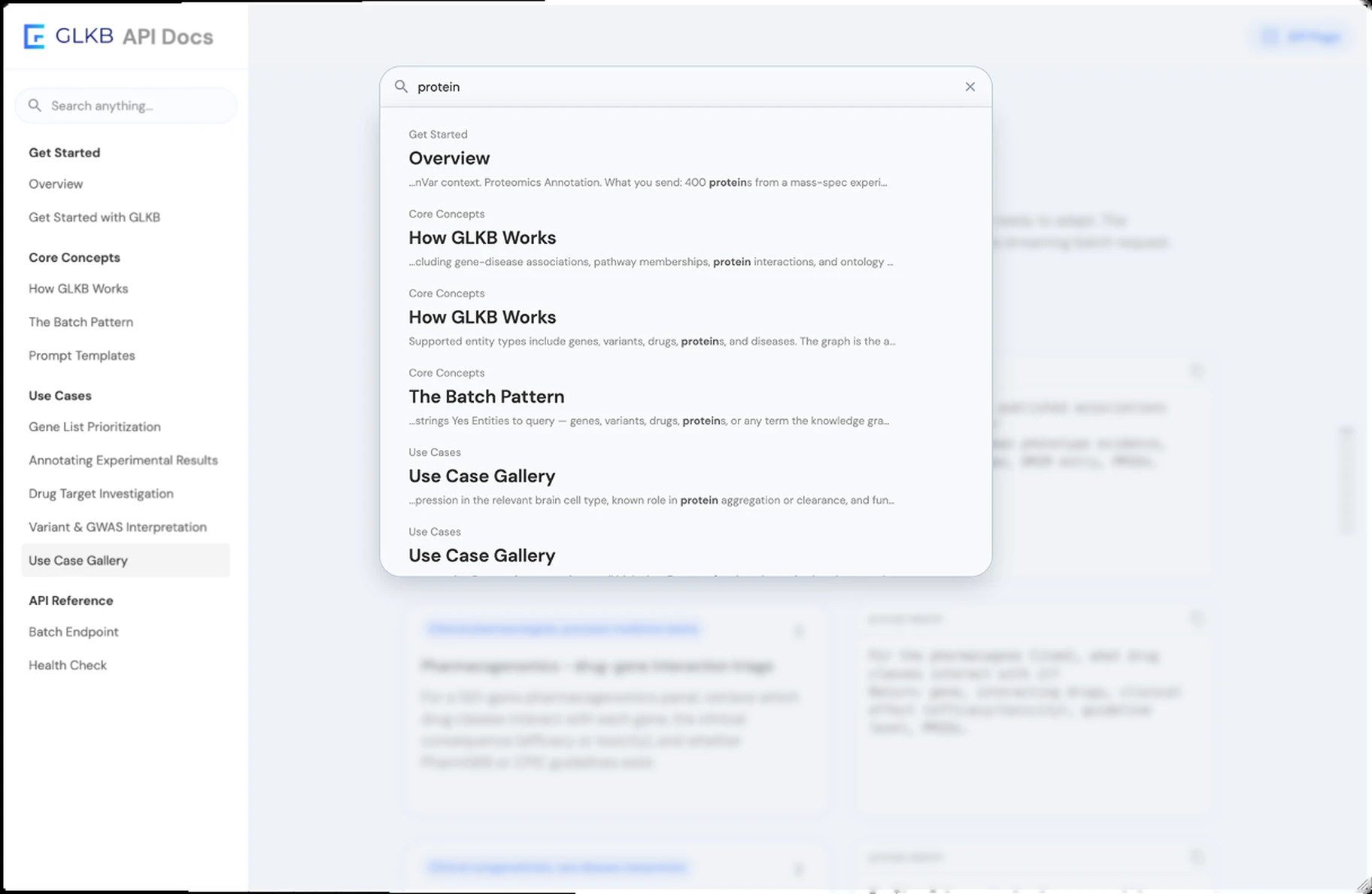Select Annotating Experimental Results sidebar item
Screen dimensions: 1372x894
tap(123, 460)
